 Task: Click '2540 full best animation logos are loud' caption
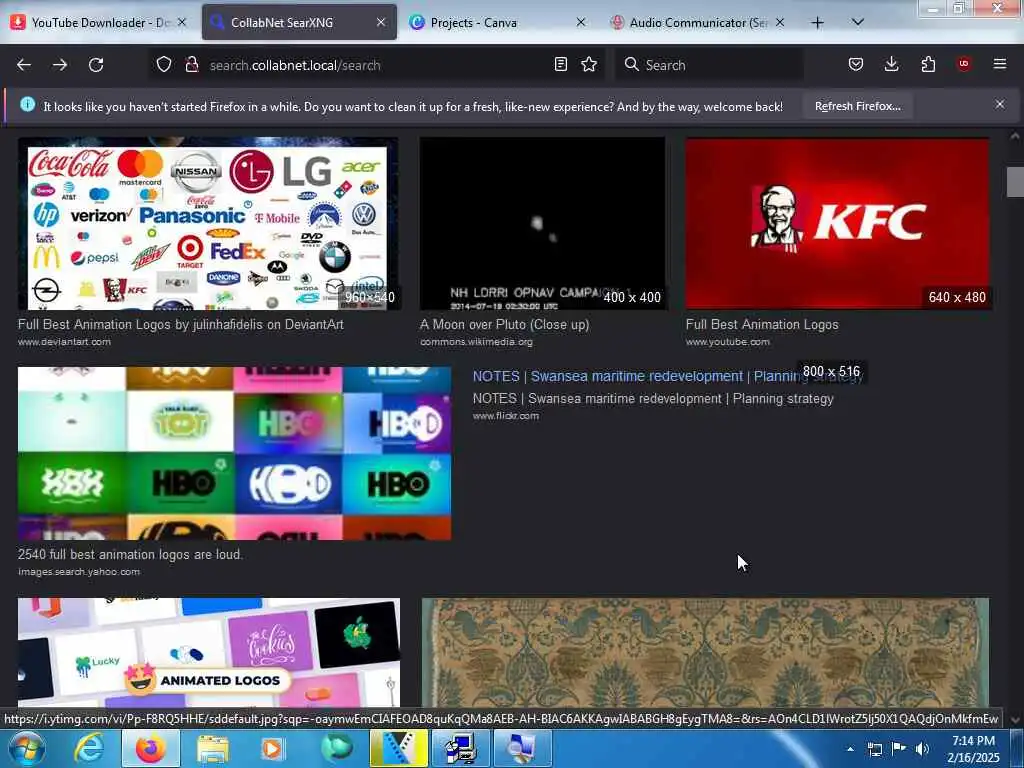tap(130, 554)
